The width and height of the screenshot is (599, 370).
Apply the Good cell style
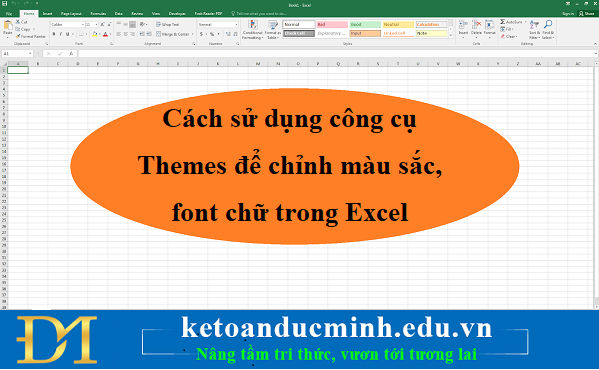point(365,24)
